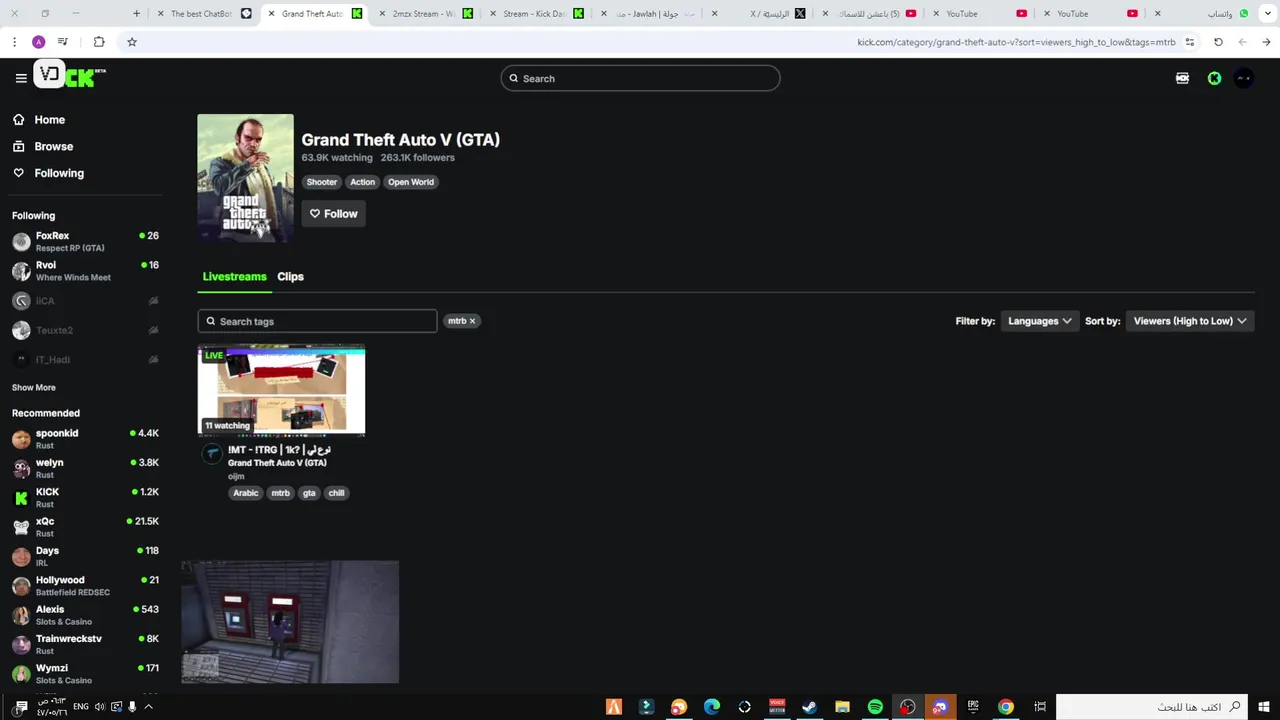Click the Windows Start button

point(1265,707)
